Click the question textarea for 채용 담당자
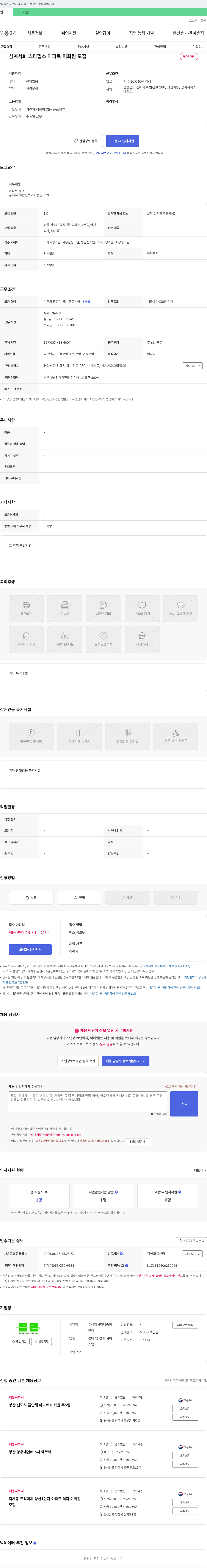Viewport: 207px width, 1568px height. tap(88, 1101)
